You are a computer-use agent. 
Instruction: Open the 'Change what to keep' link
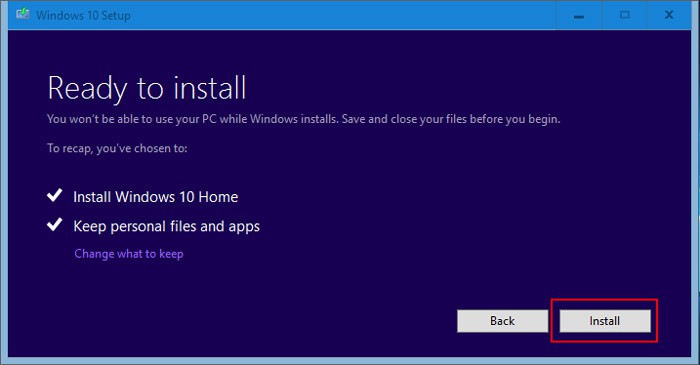(x=129, y=253)
